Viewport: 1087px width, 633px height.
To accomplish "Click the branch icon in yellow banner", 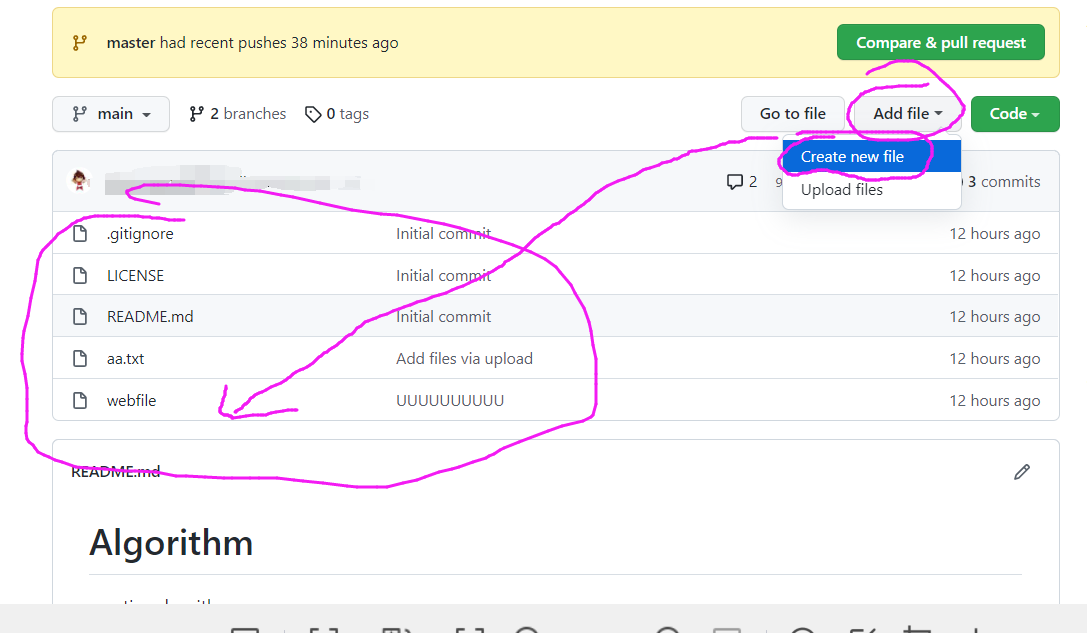I will click(x=80, y=43).
